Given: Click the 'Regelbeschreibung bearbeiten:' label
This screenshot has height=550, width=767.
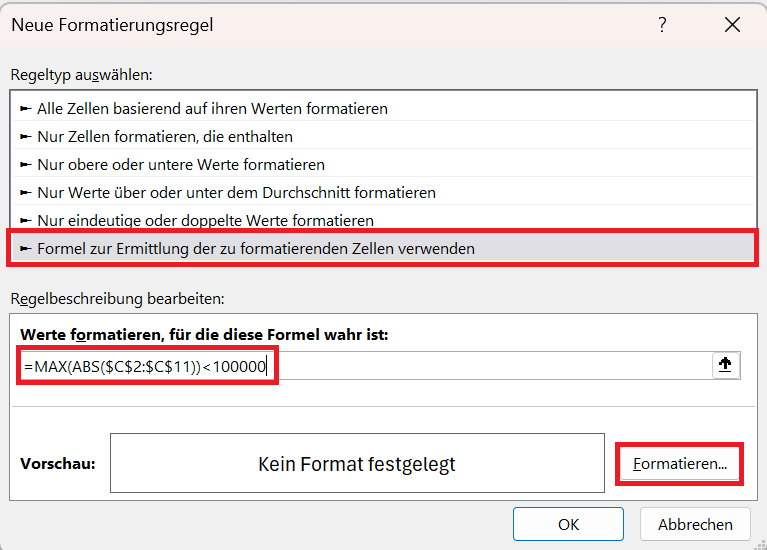Looking at the screenshot, I should [x=117, y=298].
